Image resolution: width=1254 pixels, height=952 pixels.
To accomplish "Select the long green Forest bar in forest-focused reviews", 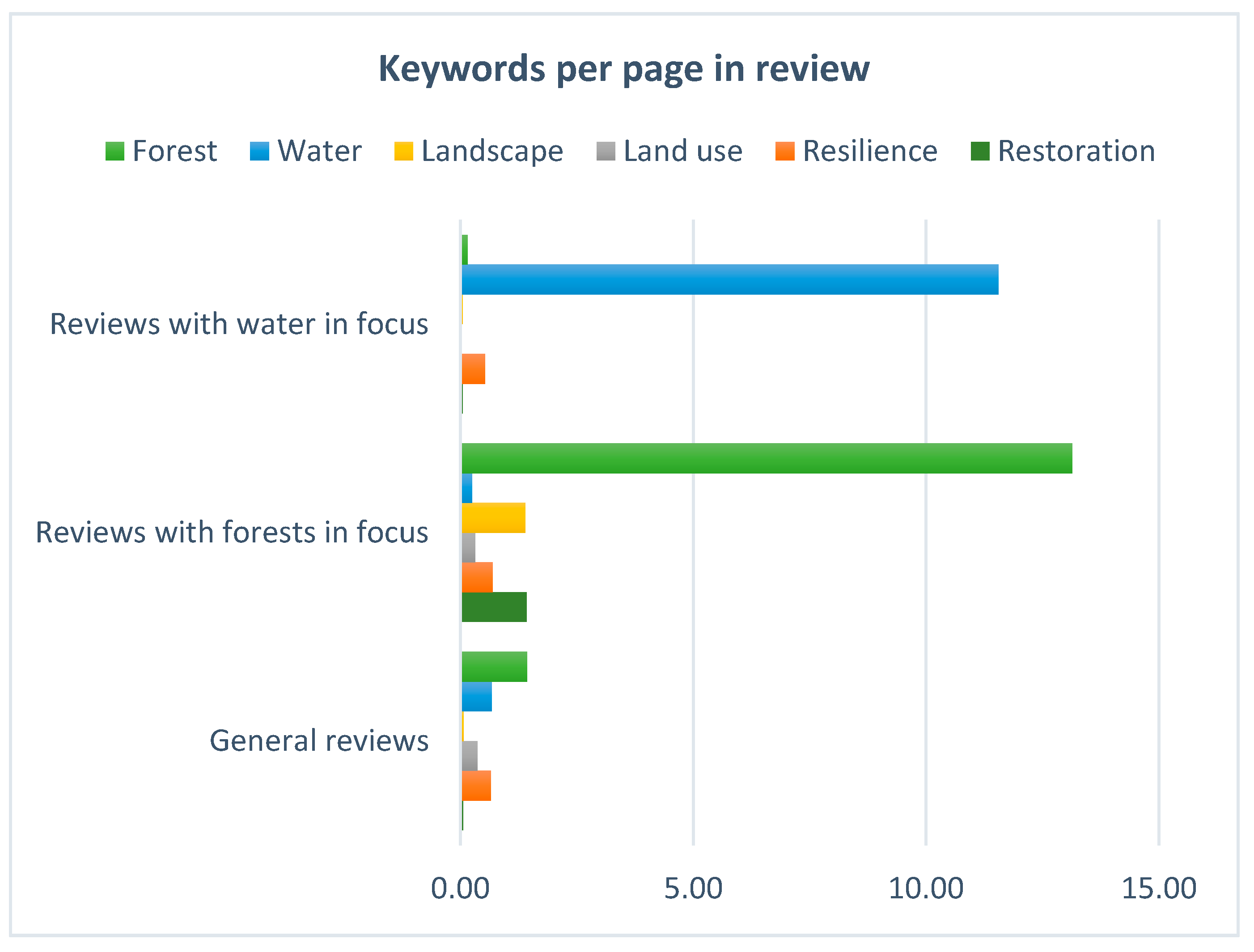I will pyautogui.click(x=767, y=458).
